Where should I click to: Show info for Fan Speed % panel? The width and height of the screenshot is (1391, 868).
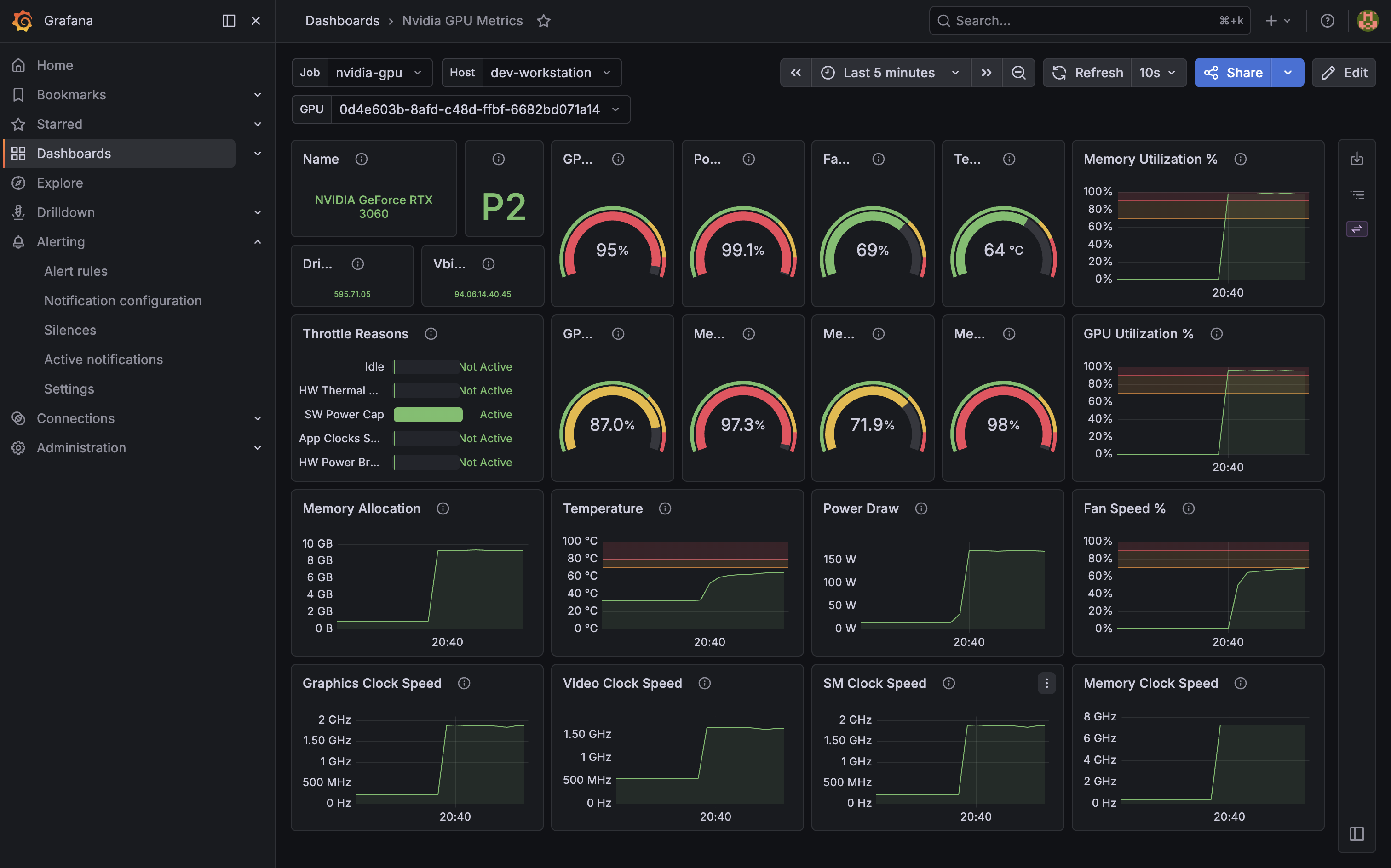click(1188, 508)
